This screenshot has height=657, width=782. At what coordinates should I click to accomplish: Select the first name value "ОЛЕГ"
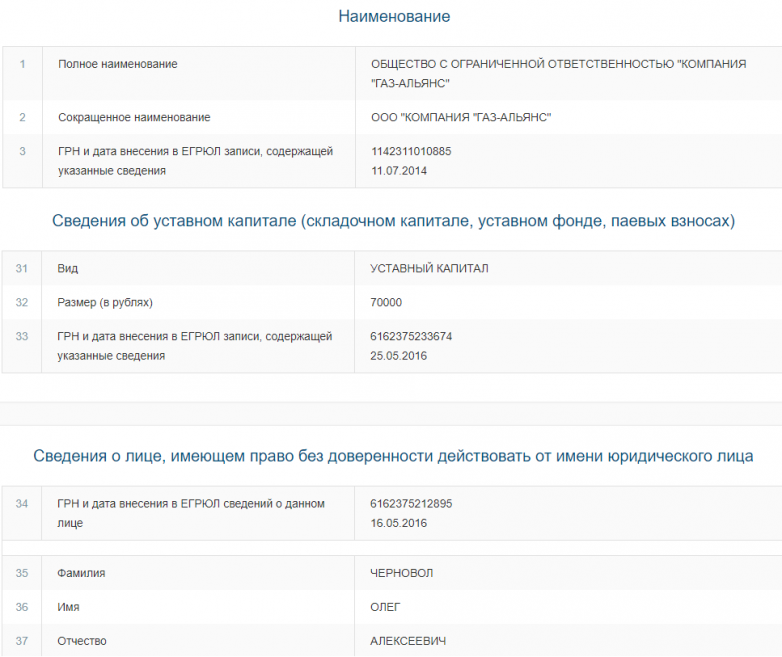click(x=386, y=607)
